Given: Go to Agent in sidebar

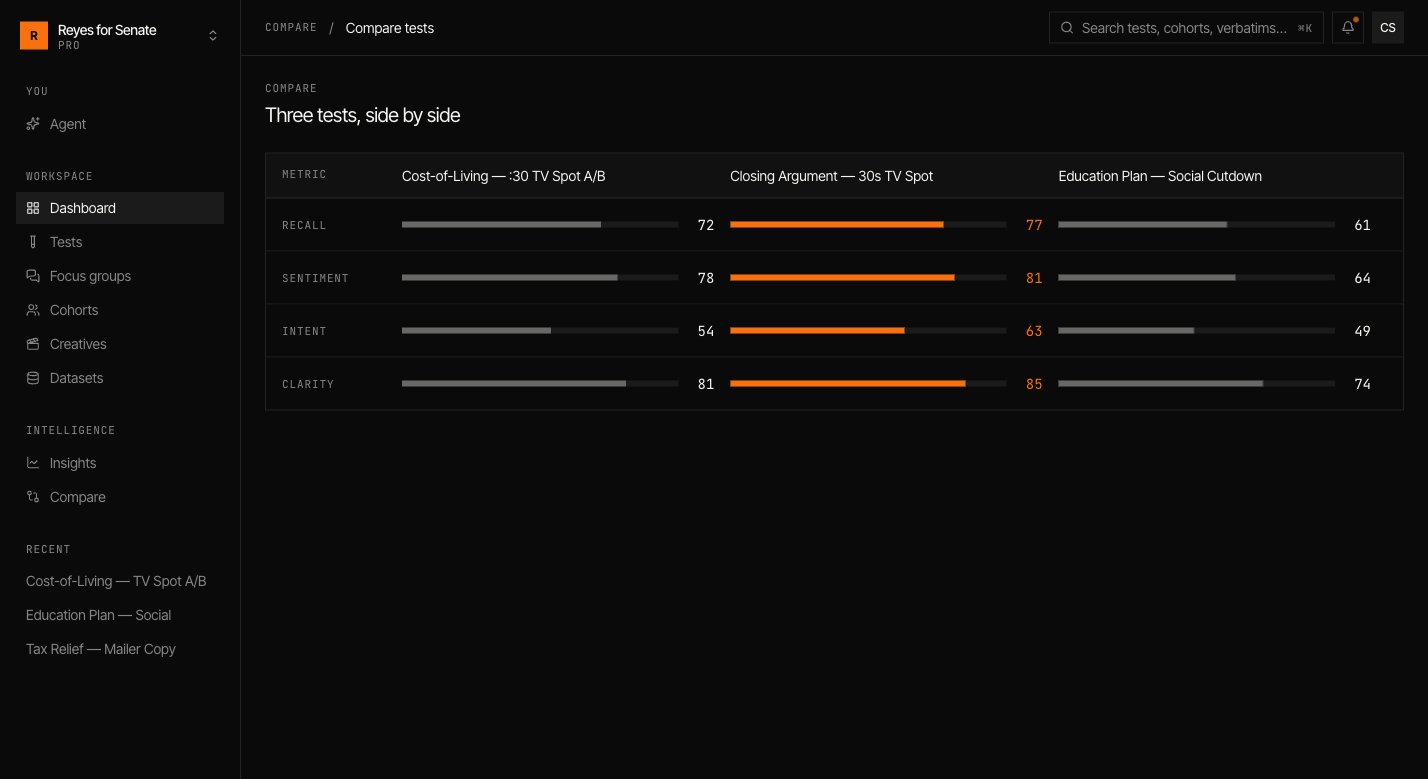Looking at the screenshot, I should (x=120, y=124).
